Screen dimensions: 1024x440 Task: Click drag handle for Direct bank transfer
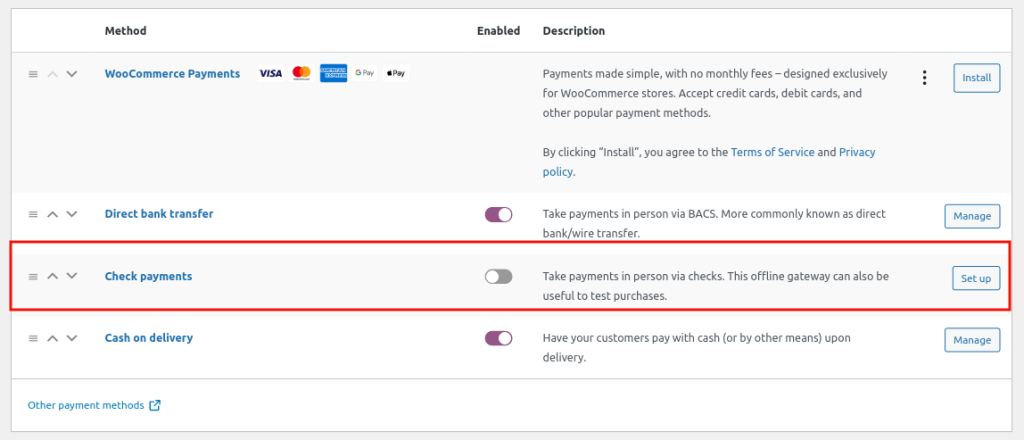[33, 214]
